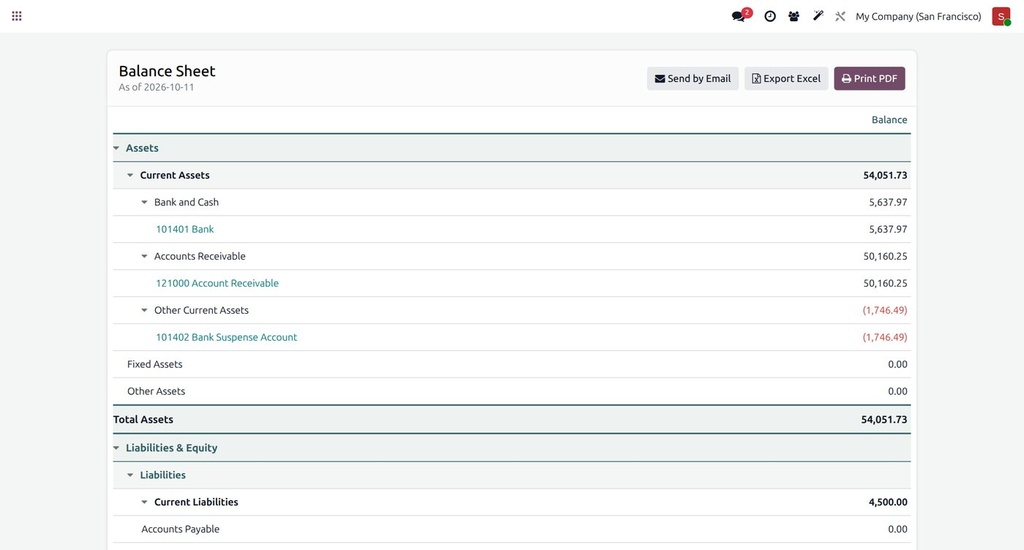The height and width of the screenshot is (550, 1024).
Task: Click Fixed Assets 0.00 value
Action: point(897,364)
